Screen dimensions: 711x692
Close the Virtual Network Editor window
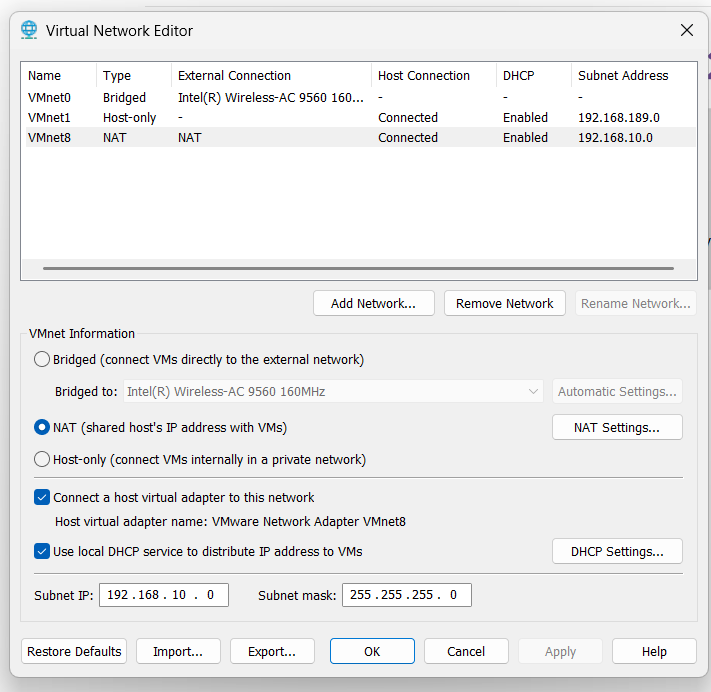coord(686,30)
